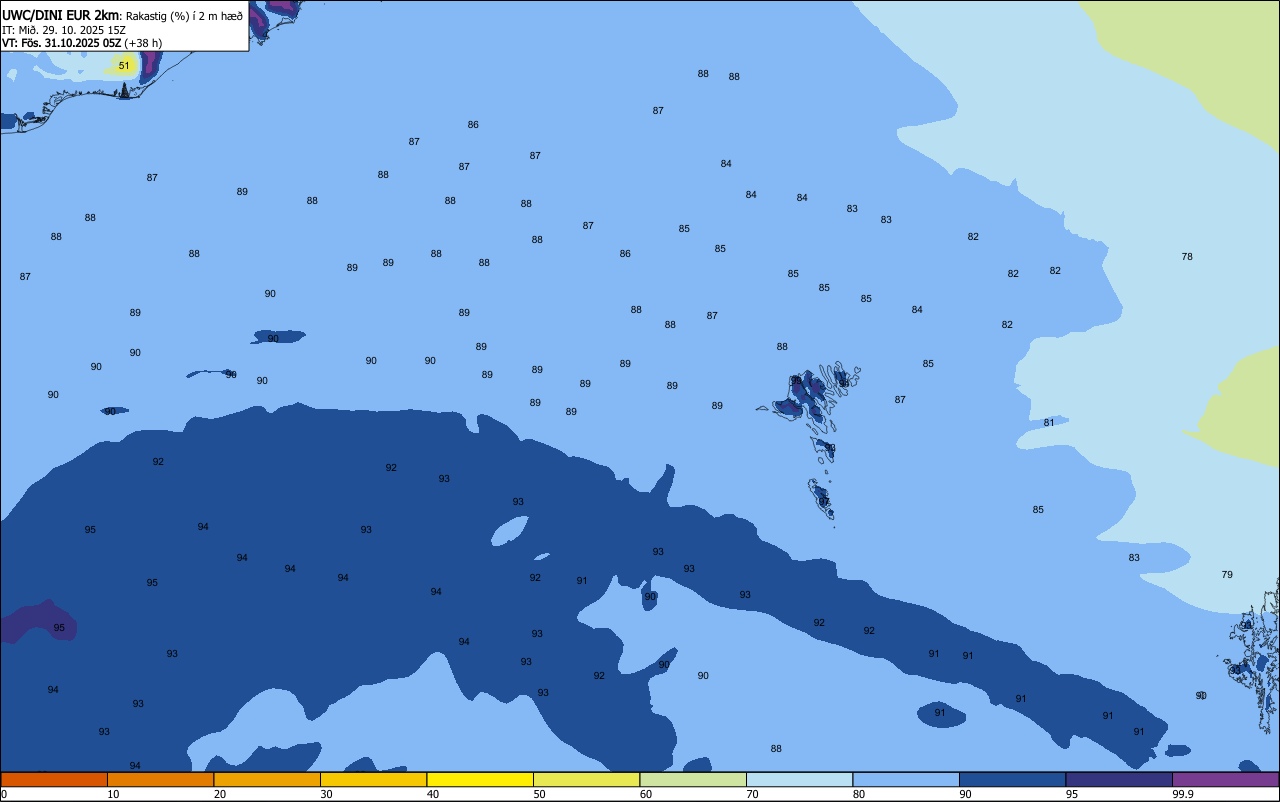1280x802 pixels.
Task: Click the 40–50 bright yellow legend segment
Action: click(480, 779)
